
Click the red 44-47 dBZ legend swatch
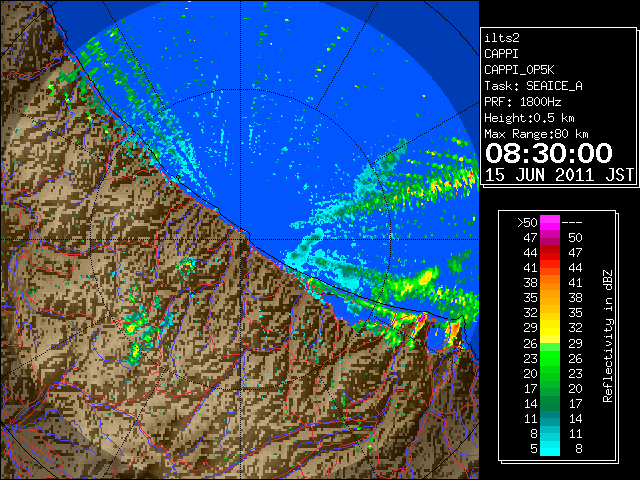click(x=550, y=253)
